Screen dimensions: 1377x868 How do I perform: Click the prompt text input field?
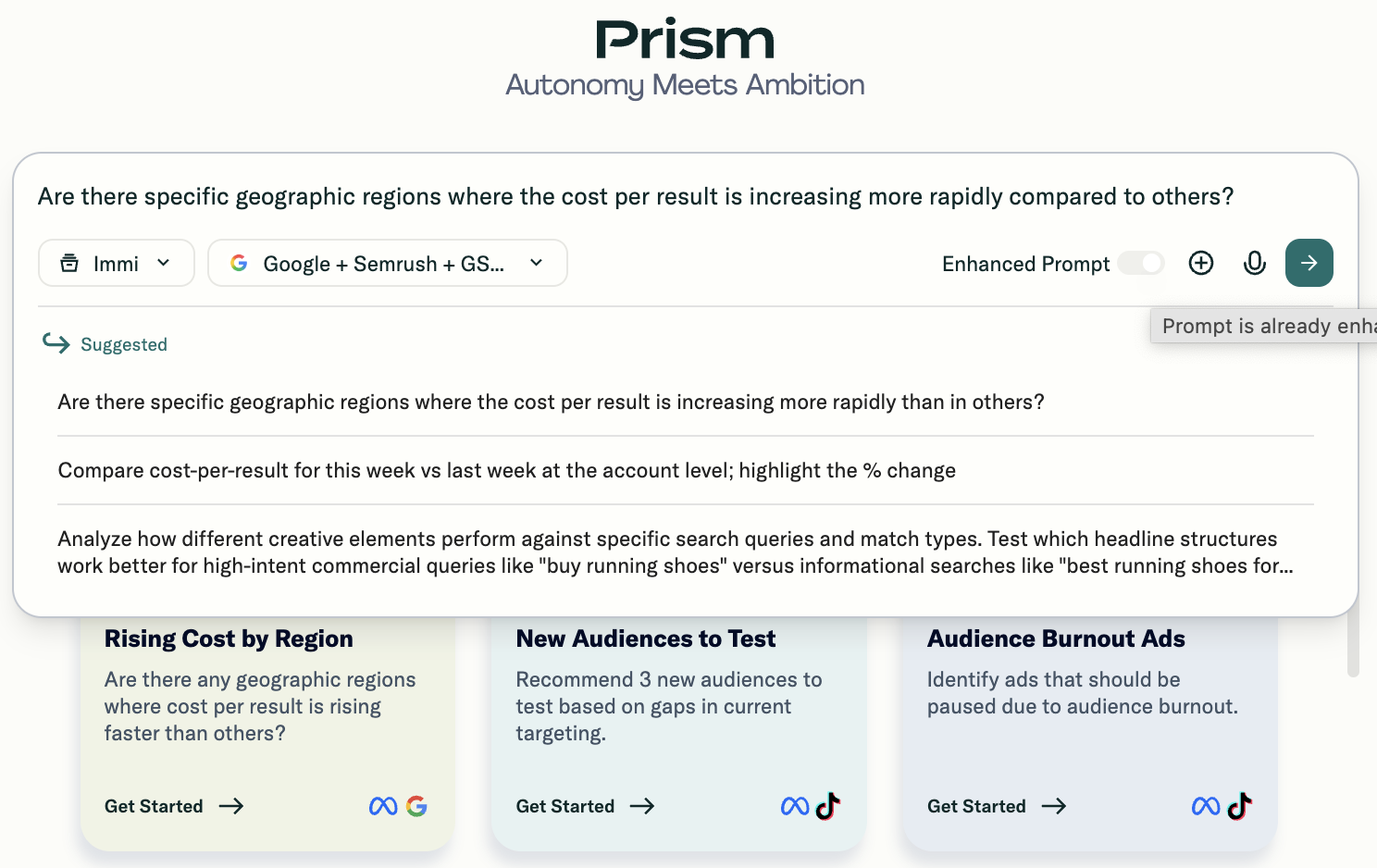[x=636, y=196]
